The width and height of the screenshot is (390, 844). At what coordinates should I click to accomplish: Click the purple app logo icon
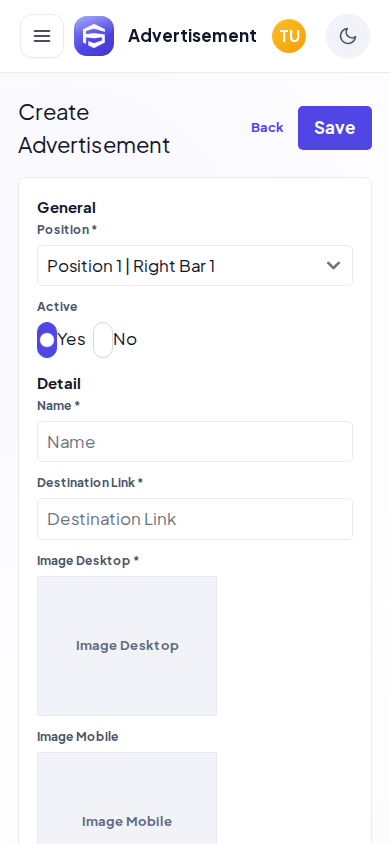tap(94, 36)
